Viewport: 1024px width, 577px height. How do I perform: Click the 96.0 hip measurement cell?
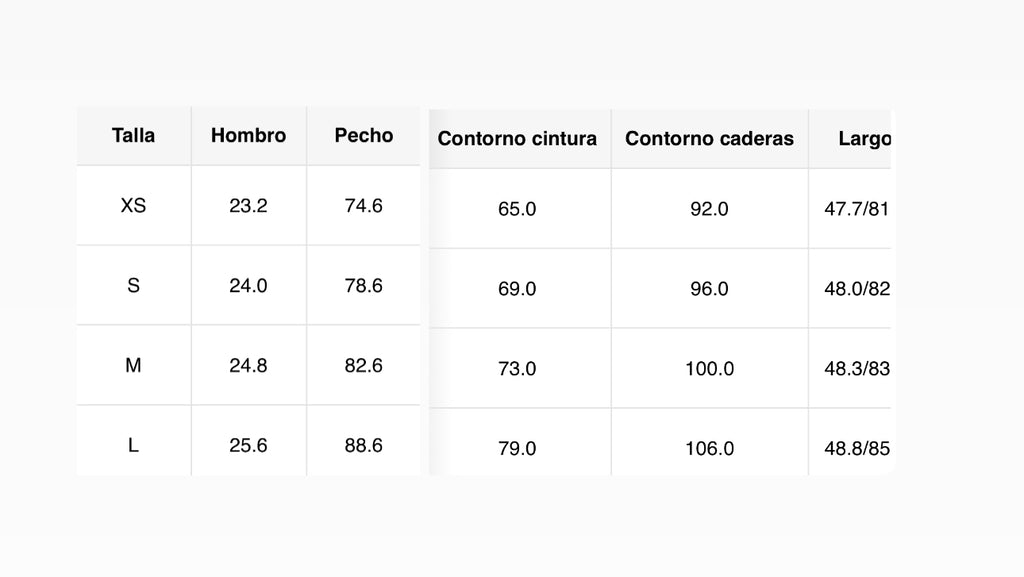[709, 289]
